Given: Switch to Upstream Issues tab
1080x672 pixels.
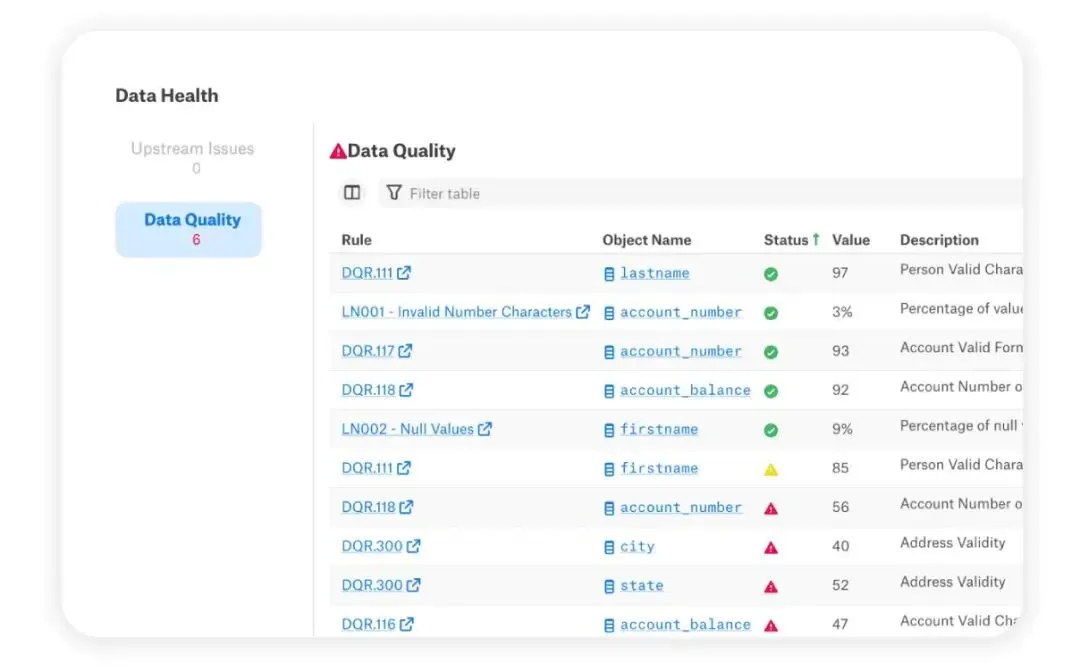Looking at the screenshot, I should tap(192, 158).
